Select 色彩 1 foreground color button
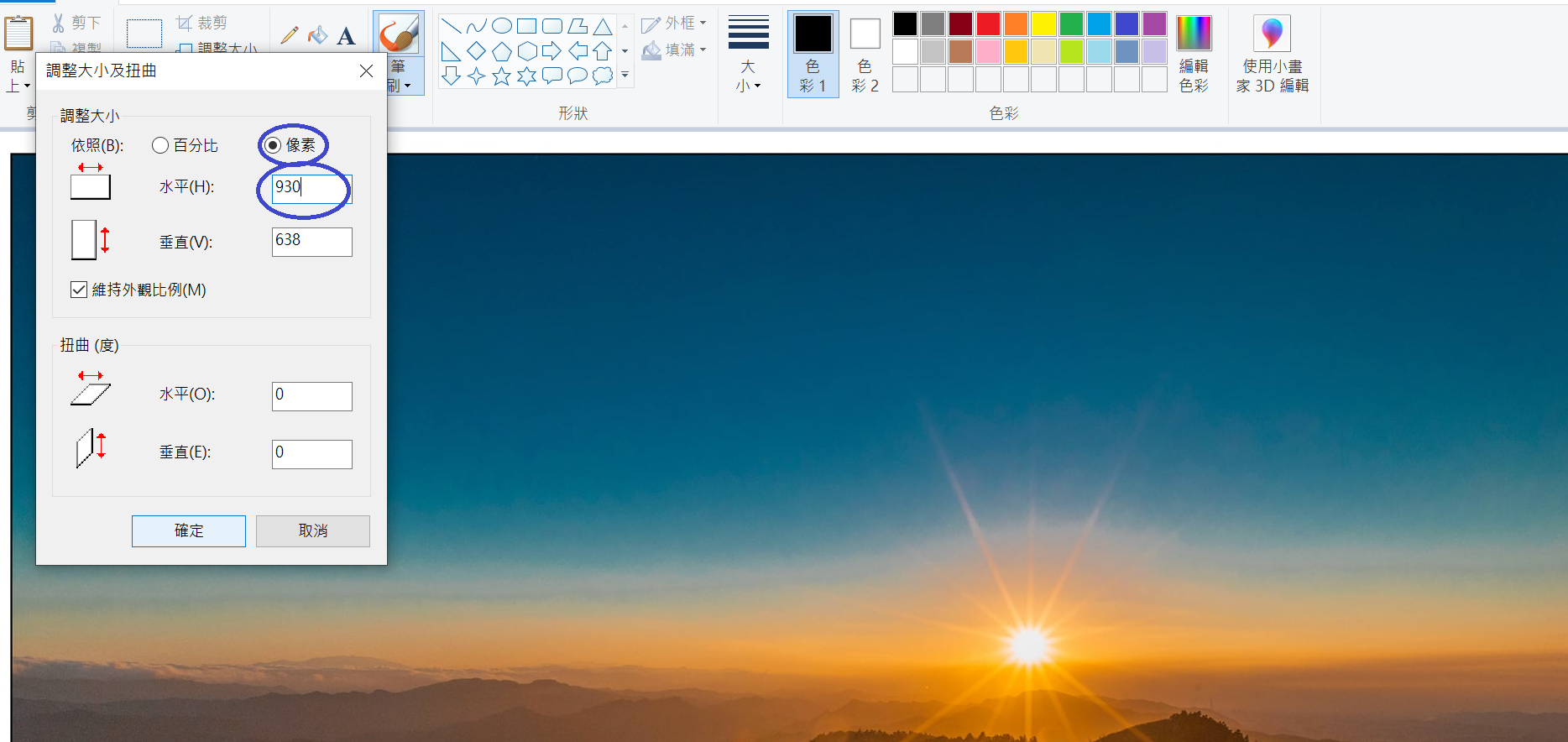The width and height of the screenshot is (1568, 742). pos(813,55)
